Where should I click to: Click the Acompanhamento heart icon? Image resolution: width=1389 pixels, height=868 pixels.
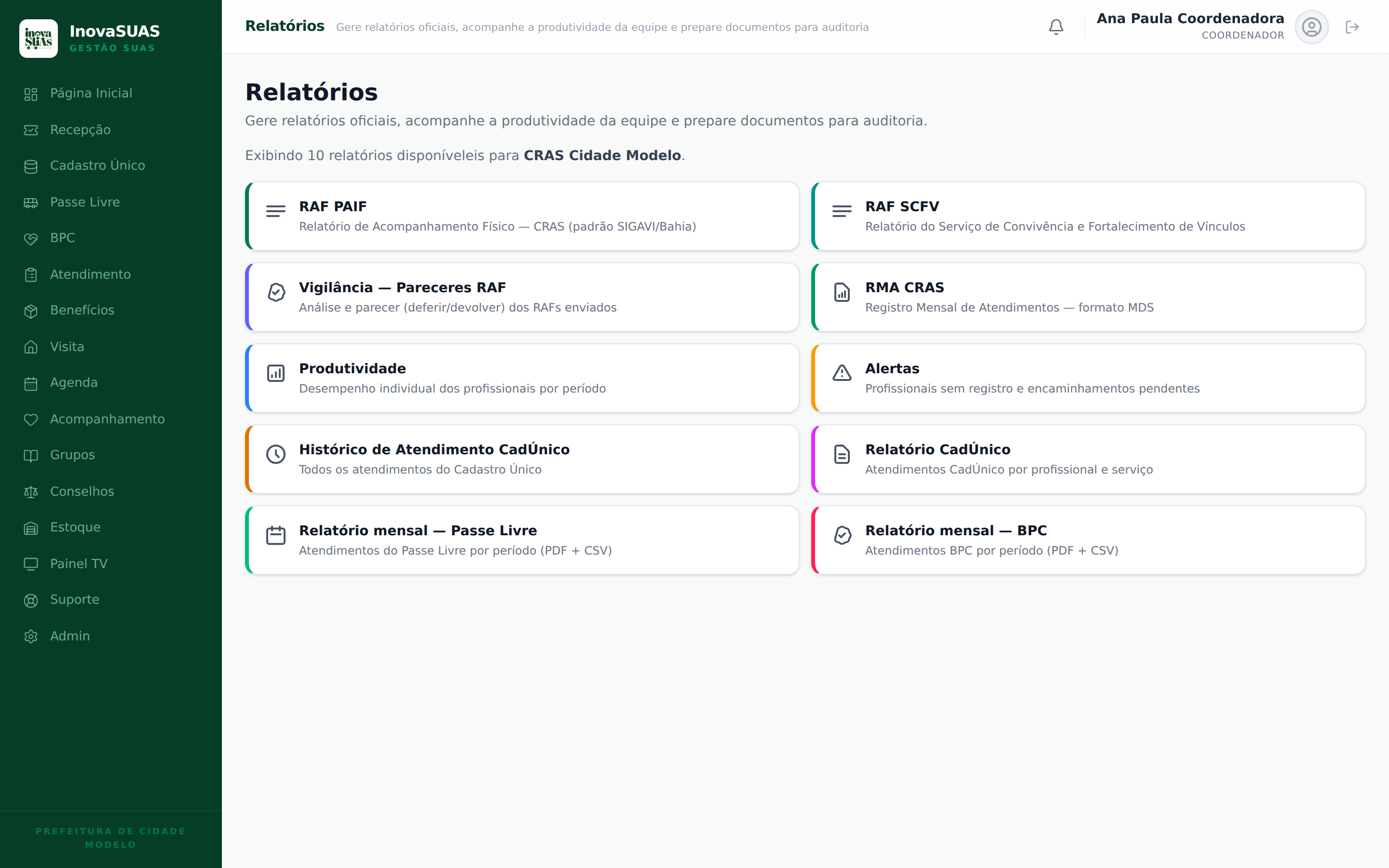click(x=31, y=420)
